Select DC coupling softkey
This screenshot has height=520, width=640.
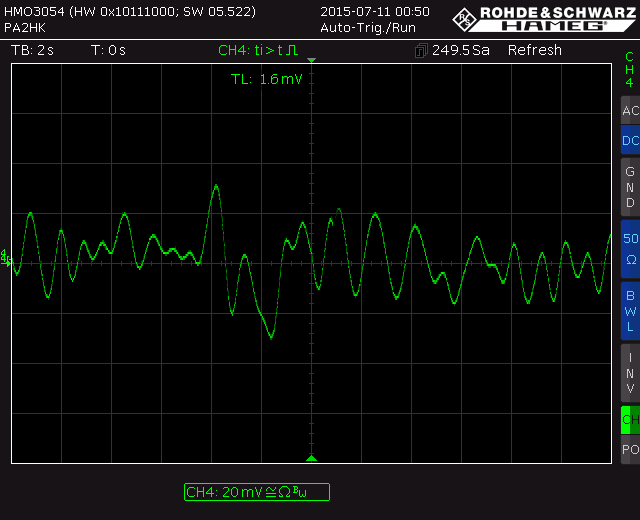click(x=630, y=141)
